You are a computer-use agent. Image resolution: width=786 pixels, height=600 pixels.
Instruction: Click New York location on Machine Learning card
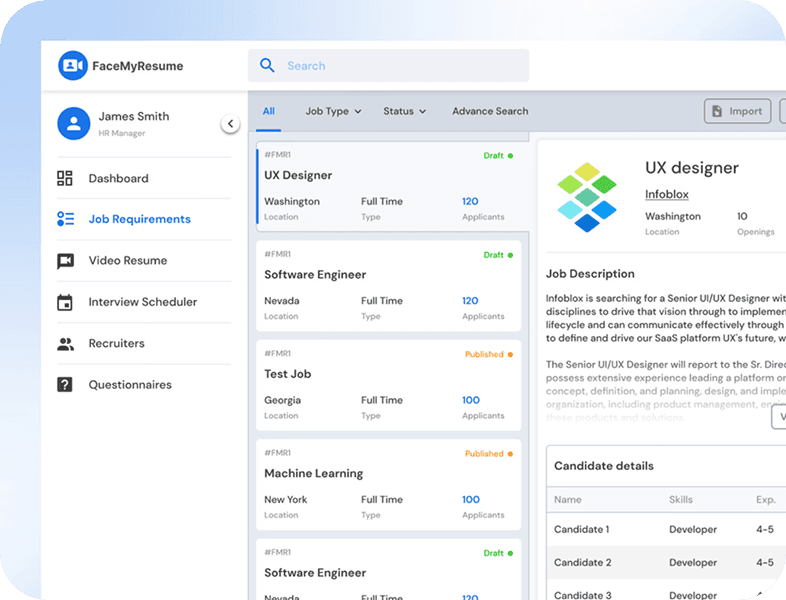285,500
